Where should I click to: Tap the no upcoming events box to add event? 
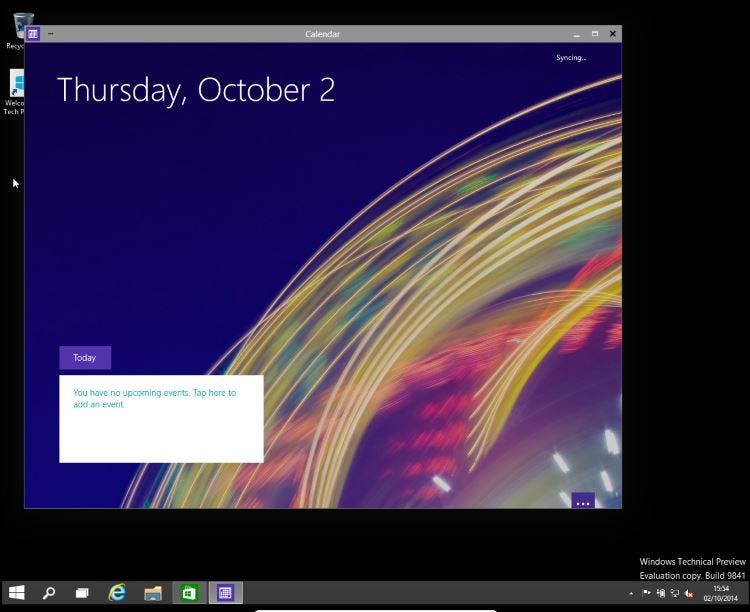(161, 419)
